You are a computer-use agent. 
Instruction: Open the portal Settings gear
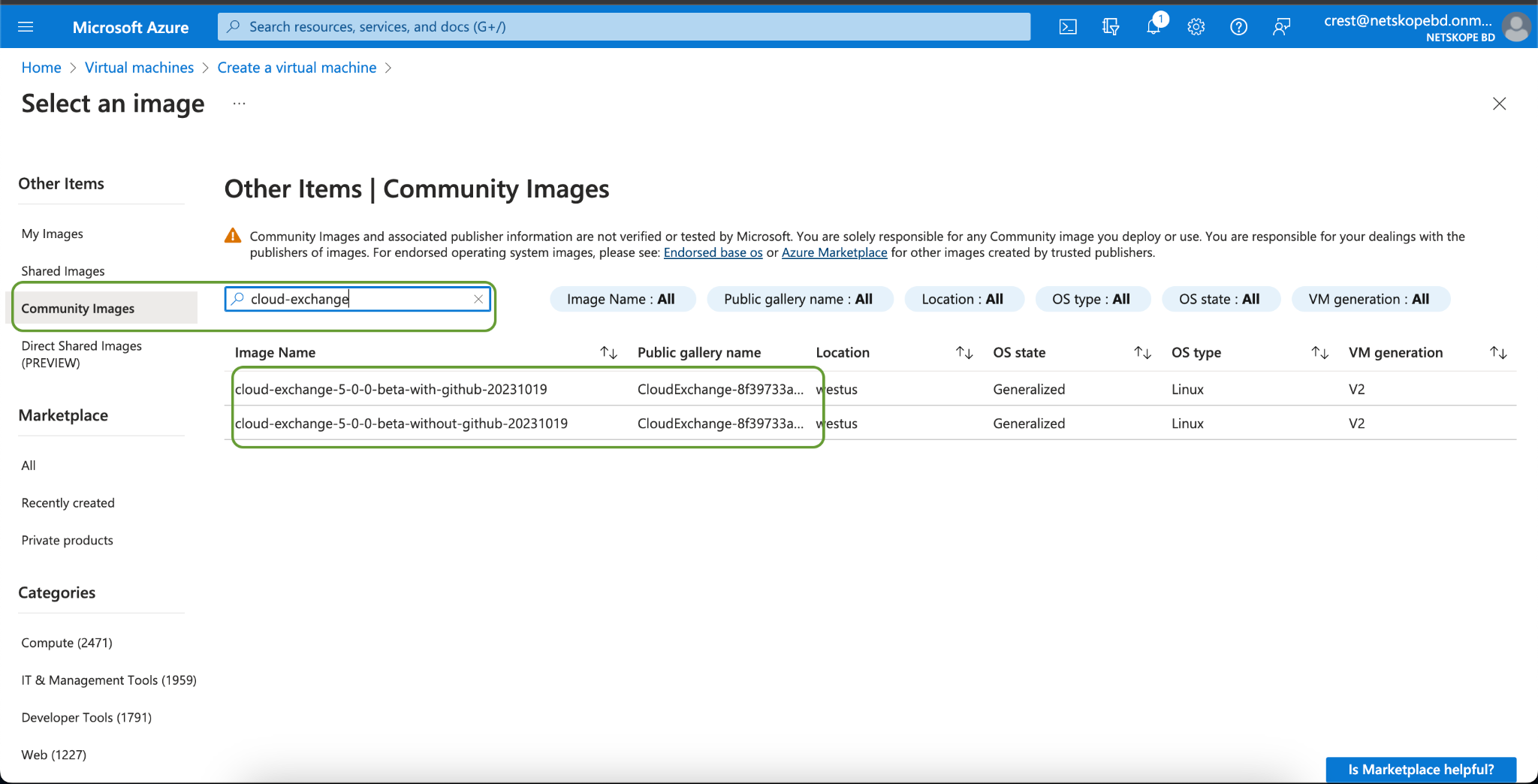coord(1196,27)
